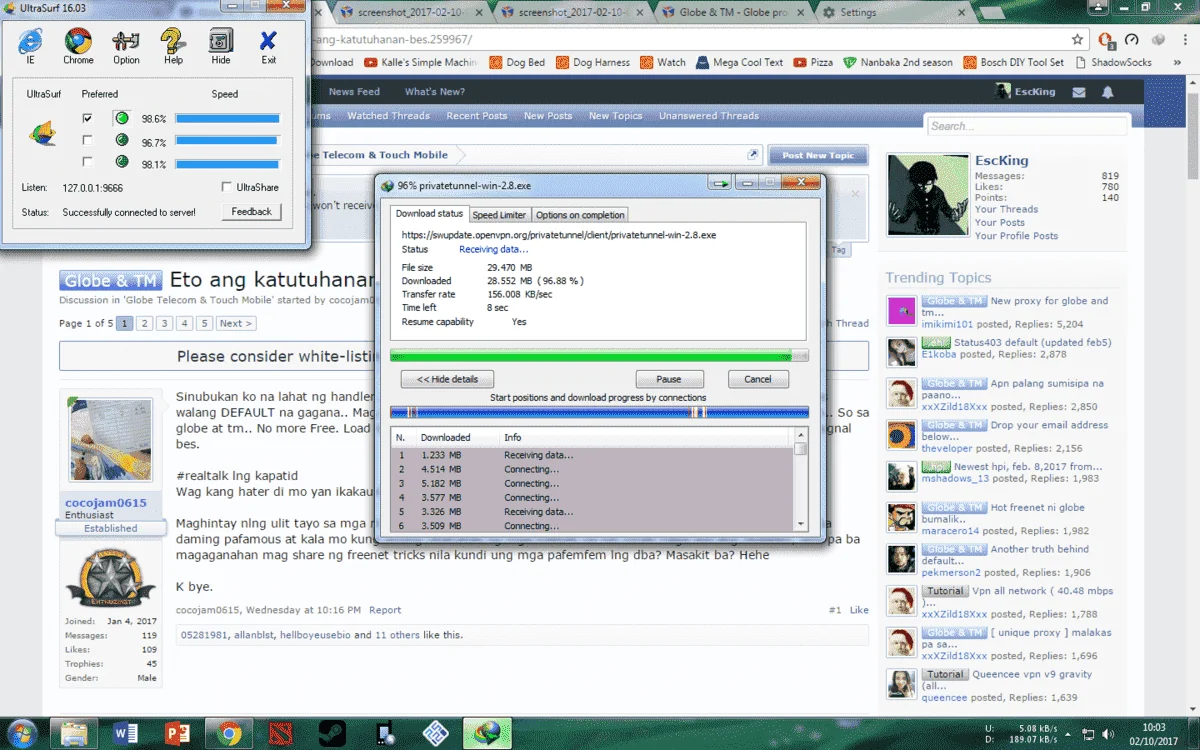Click the green server indicator next to 98.6%
This screenshot has height=750, width=1200.
121,118
